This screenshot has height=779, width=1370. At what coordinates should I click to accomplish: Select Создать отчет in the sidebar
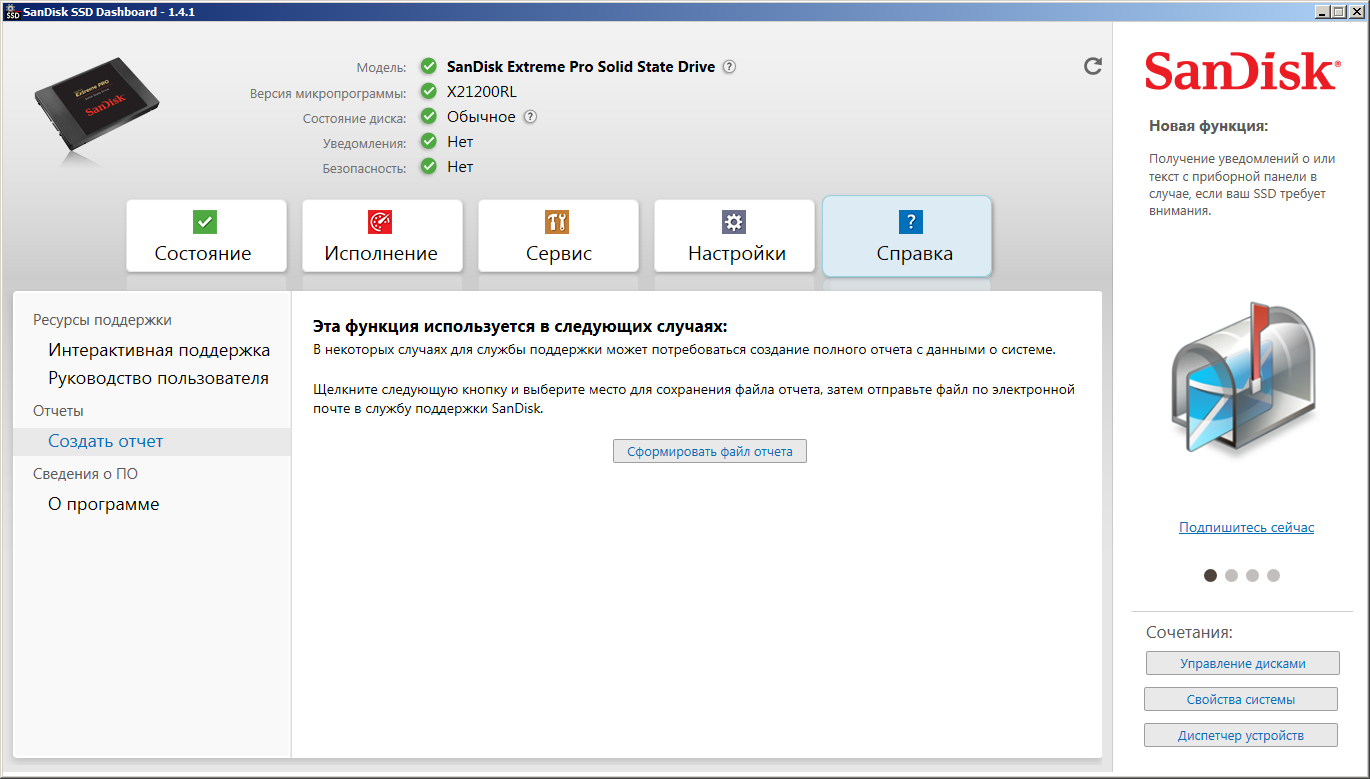point(152,442)
